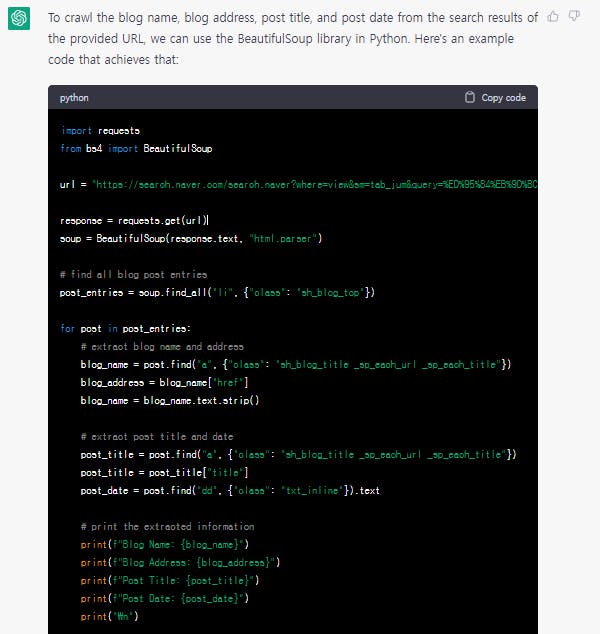
Task: Click the '# find all blog post entries' comment
Action: tap(133, 275)
